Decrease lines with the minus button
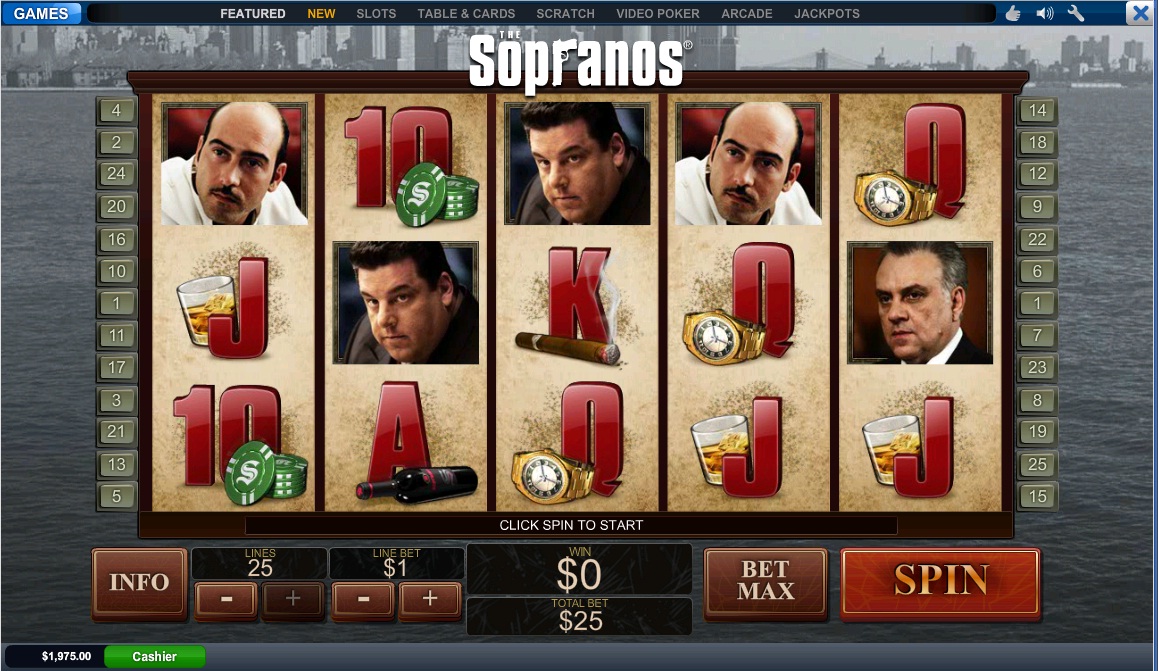The height and width of the screenshot is (671, 1158). (x=226, y=599)
